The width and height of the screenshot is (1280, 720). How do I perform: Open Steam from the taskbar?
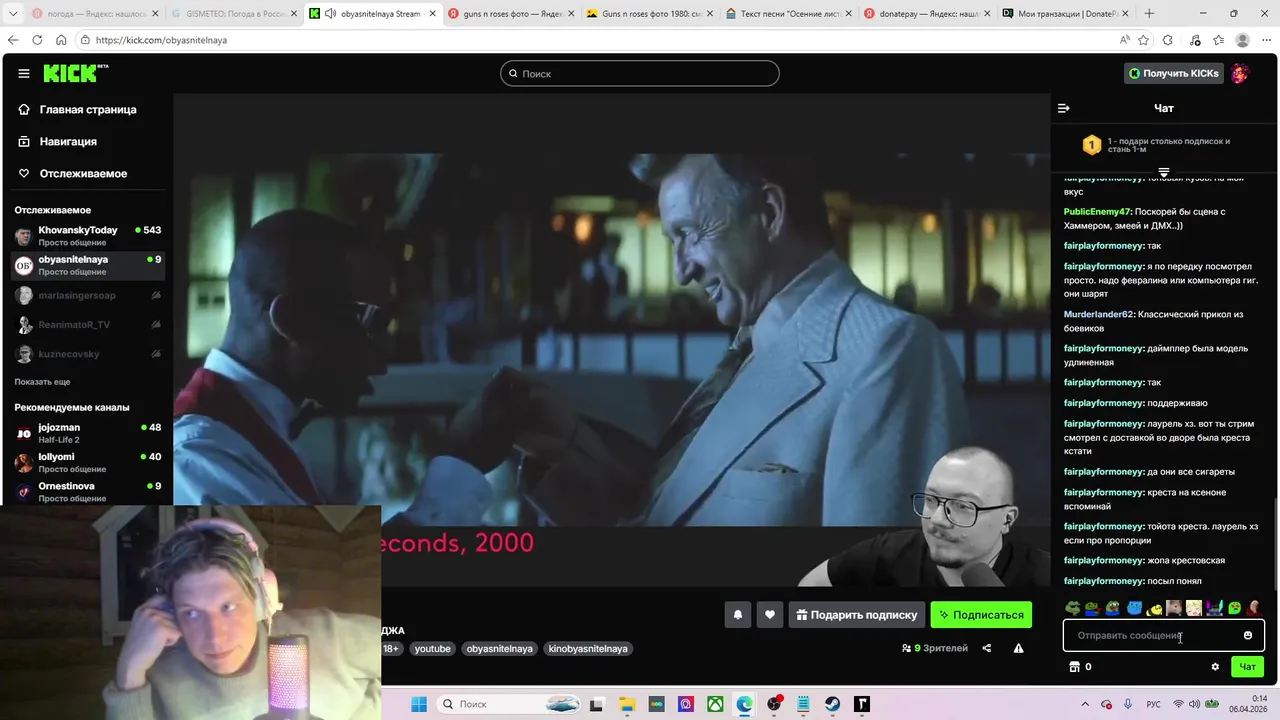pyautogui.click(x=833, y=704)
